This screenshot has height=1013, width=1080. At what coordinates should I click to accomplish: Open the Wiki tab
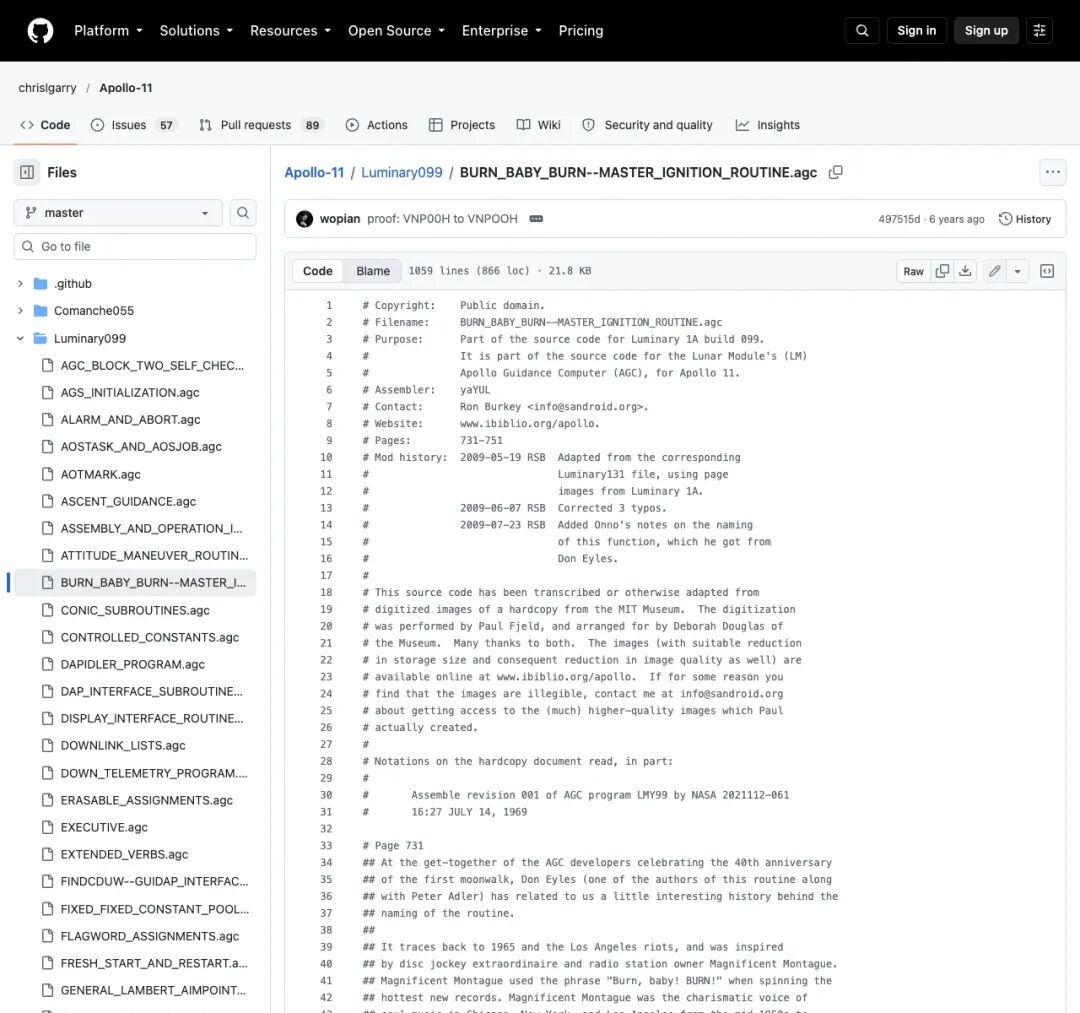(x=539, y=125)
